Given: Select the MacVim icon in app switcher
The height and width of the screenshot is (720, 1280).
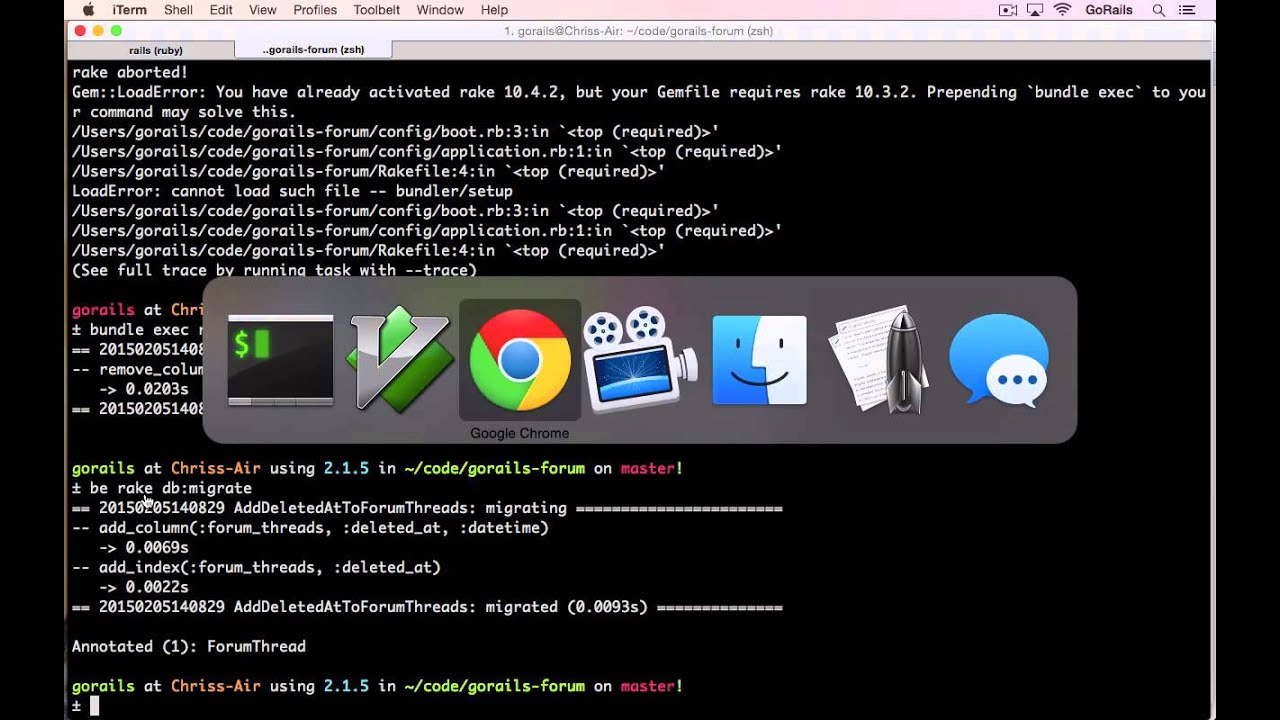Looking at the screenshot, I should (399, 359).
